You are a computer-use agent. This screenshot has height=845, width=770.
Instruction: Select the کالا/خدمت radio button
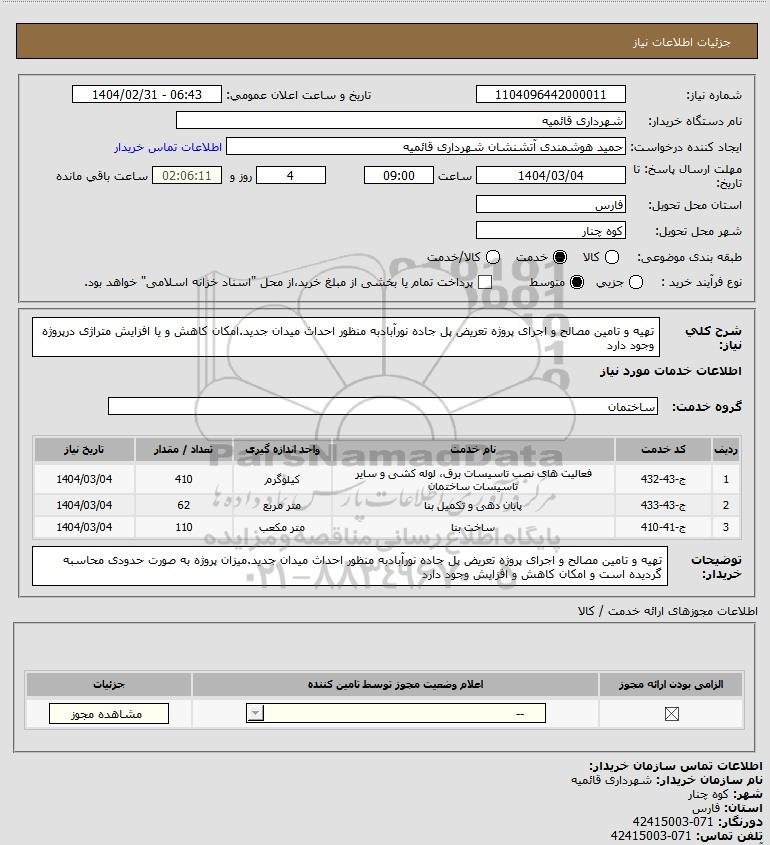pyautogui.click(x=492, y=258)
